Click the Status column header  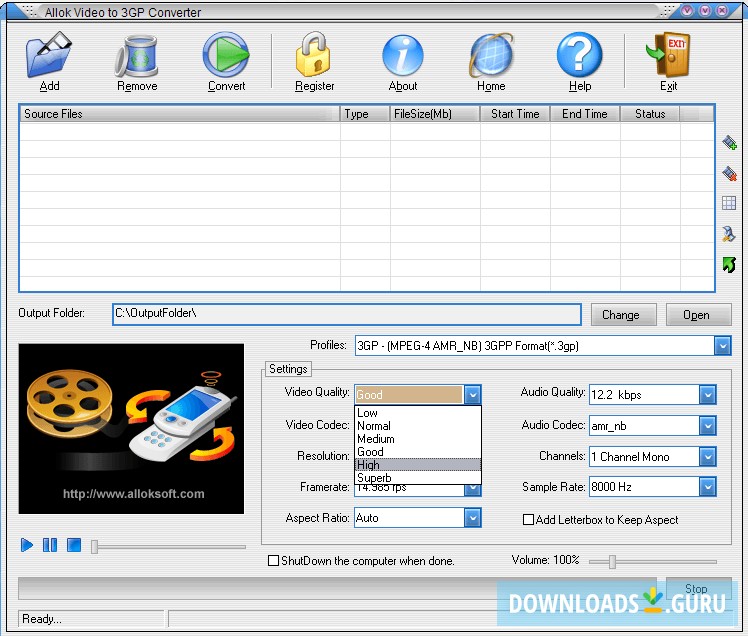click(x=650, y=114)
